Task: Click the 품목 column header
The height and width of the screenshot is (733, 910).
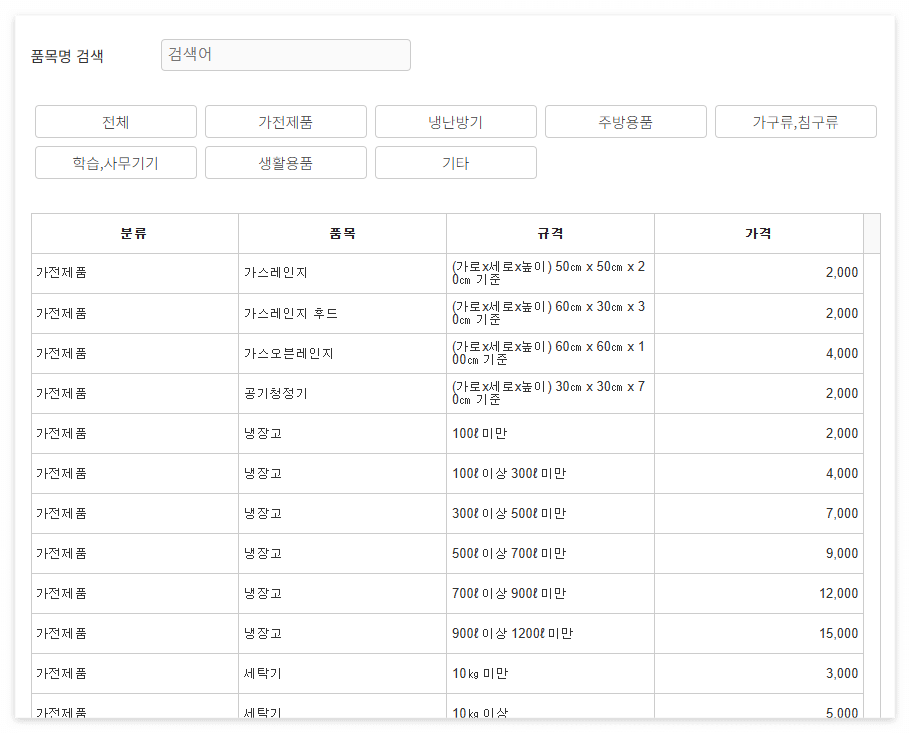Action: coord(342,233)
